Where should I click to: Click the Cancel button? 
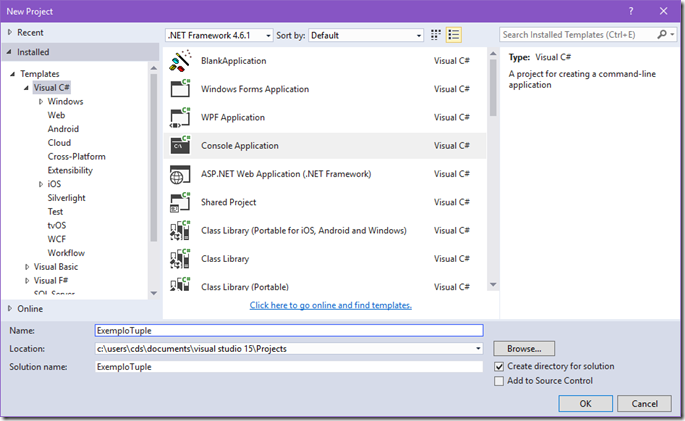click(644, 404)
